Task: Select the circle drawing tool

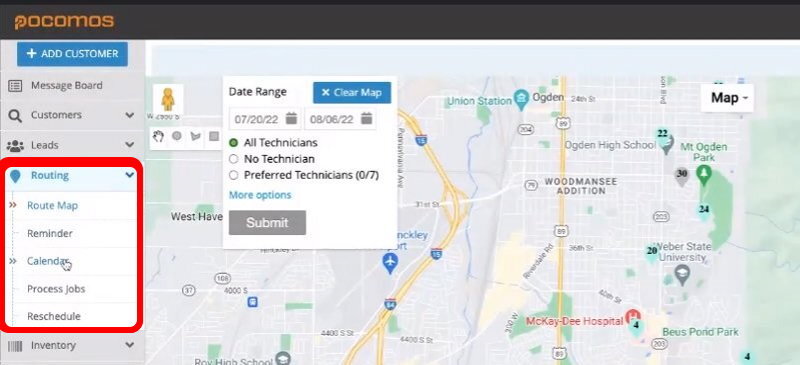Action: 177,136
